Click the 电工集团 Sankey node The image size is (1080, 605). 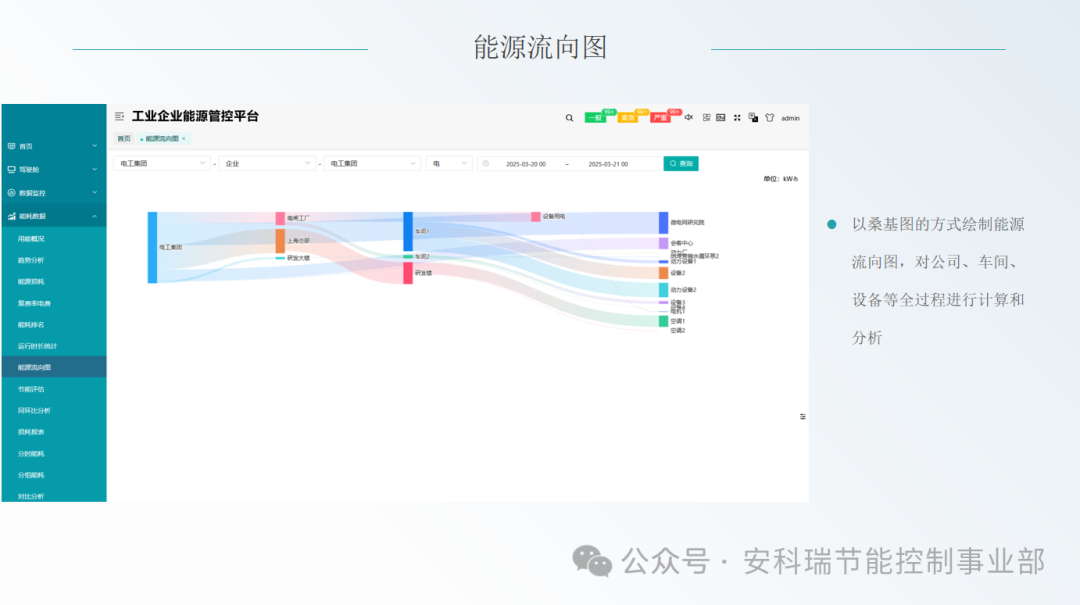pos(152,247)
